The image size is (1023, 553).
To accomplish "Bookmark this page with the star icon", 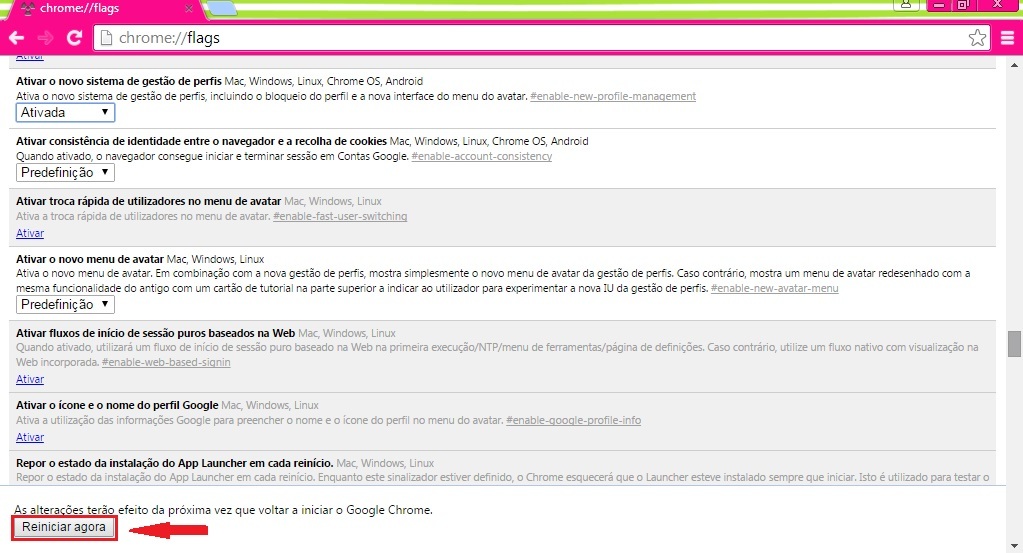I will tap(977, 38).
